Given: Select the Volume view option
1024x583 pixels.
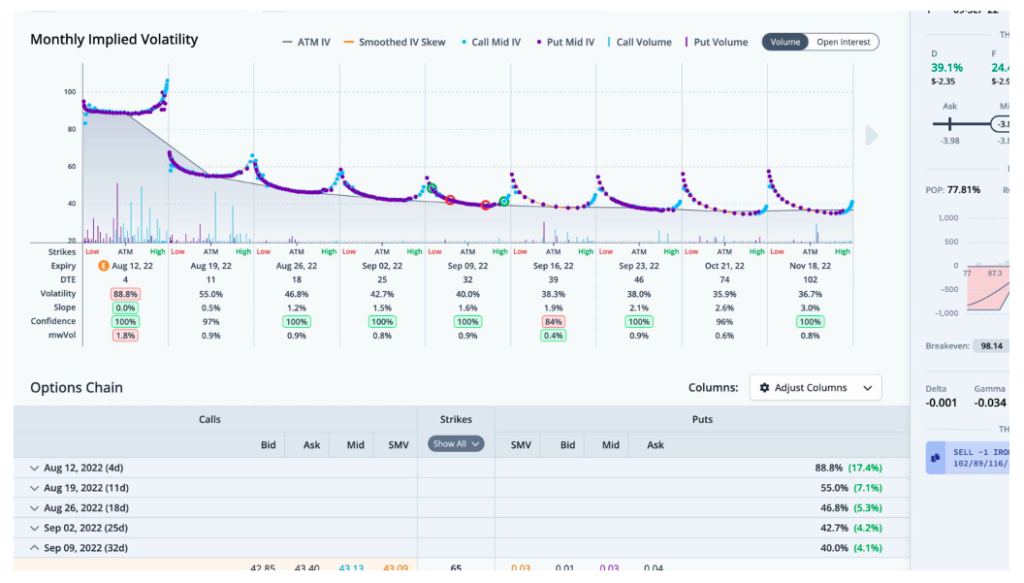Looking at the screenshot, I should coord(785,42).
